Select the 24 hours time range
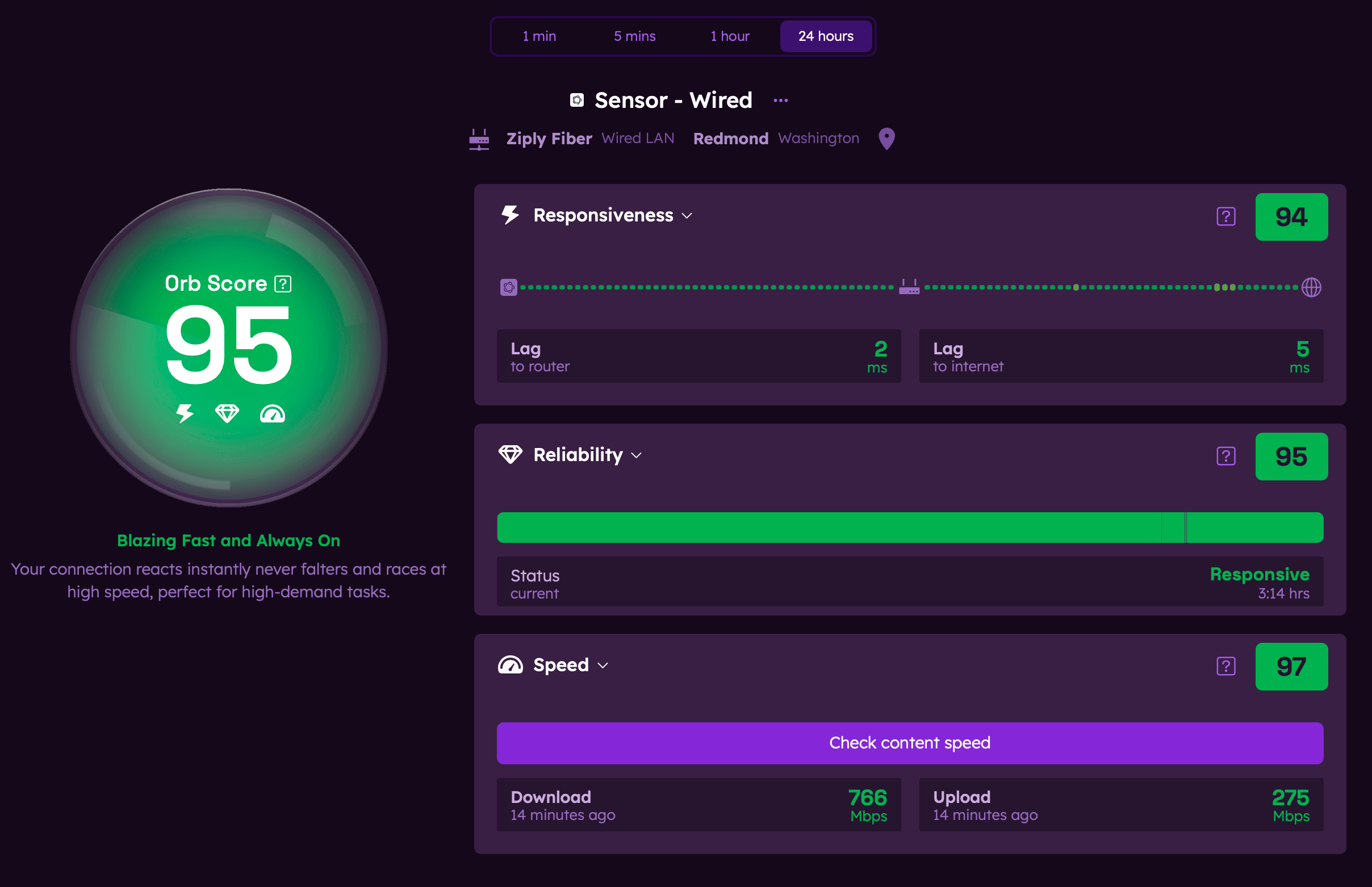The width and height of the screenshot is (1372, 887). pyautogui.click(x=825, y=36)
